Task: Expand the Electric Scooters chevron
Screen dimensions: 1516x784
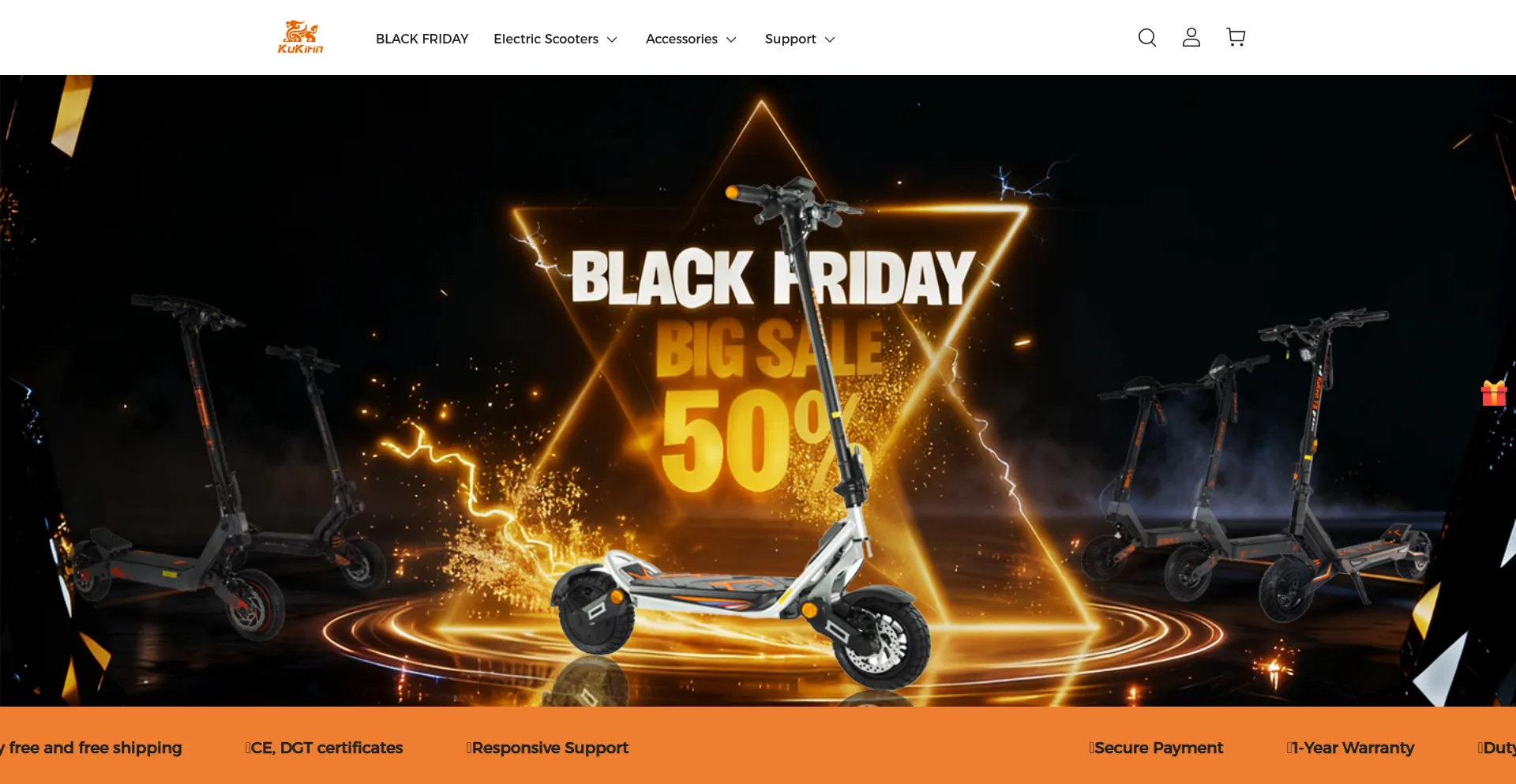Action: coord(612,39)
